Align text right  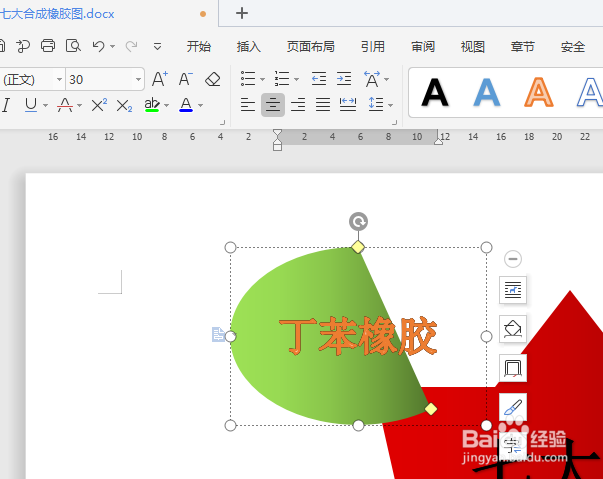[x=298, y=104]
